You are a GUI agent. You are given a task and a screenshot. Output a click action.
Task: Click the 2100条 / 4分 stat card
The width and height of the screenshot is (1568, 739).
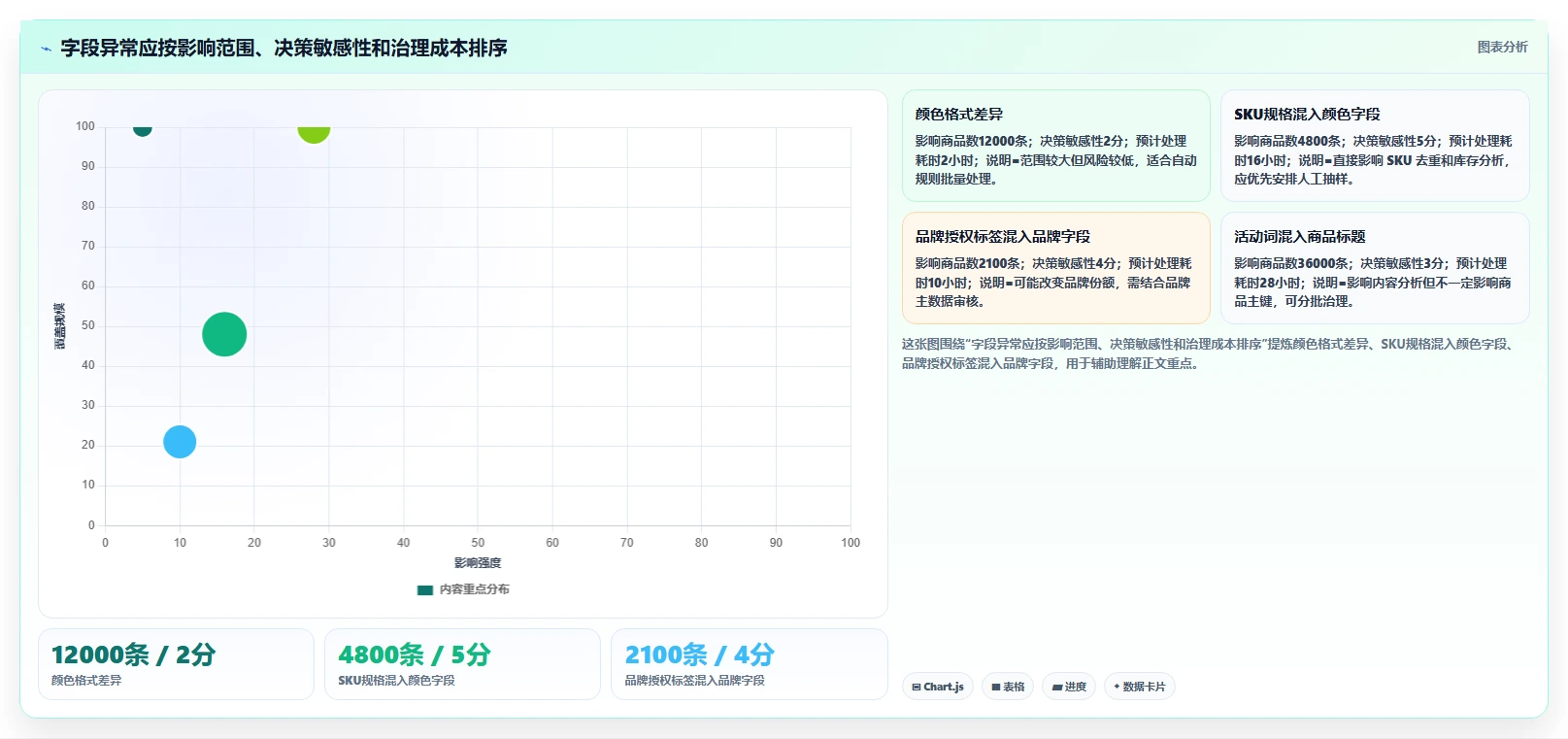pyautogui.click(x=750, y=664)
